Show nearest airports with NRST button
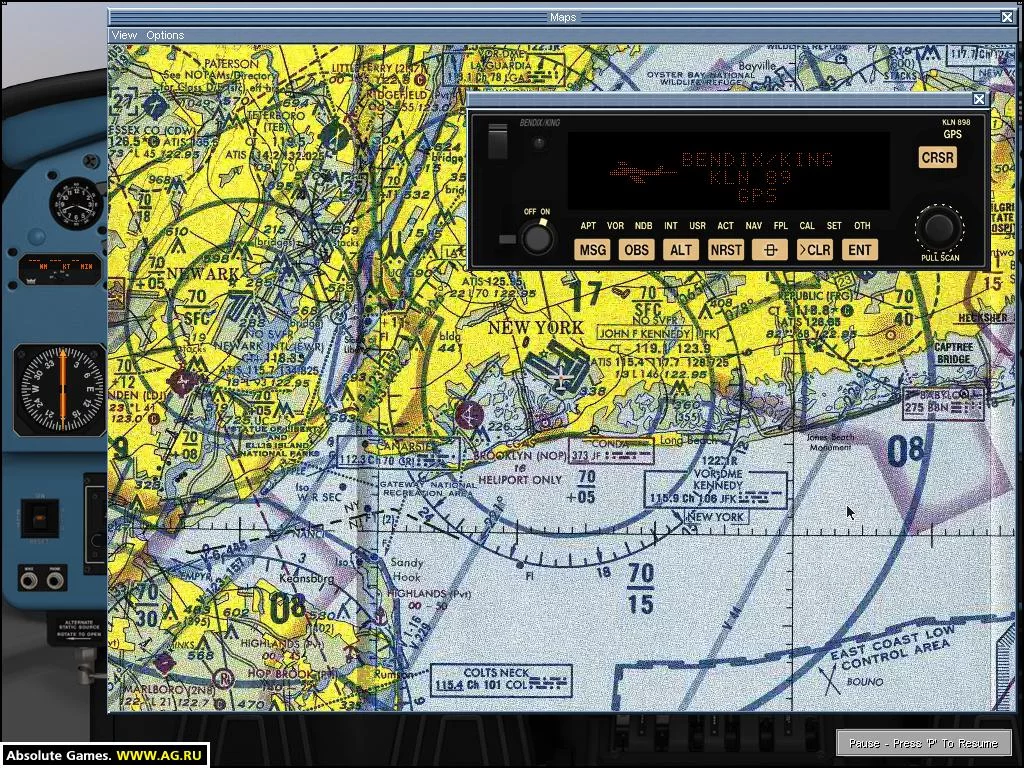Viewport: 1024px width, 768px height. 726,250
